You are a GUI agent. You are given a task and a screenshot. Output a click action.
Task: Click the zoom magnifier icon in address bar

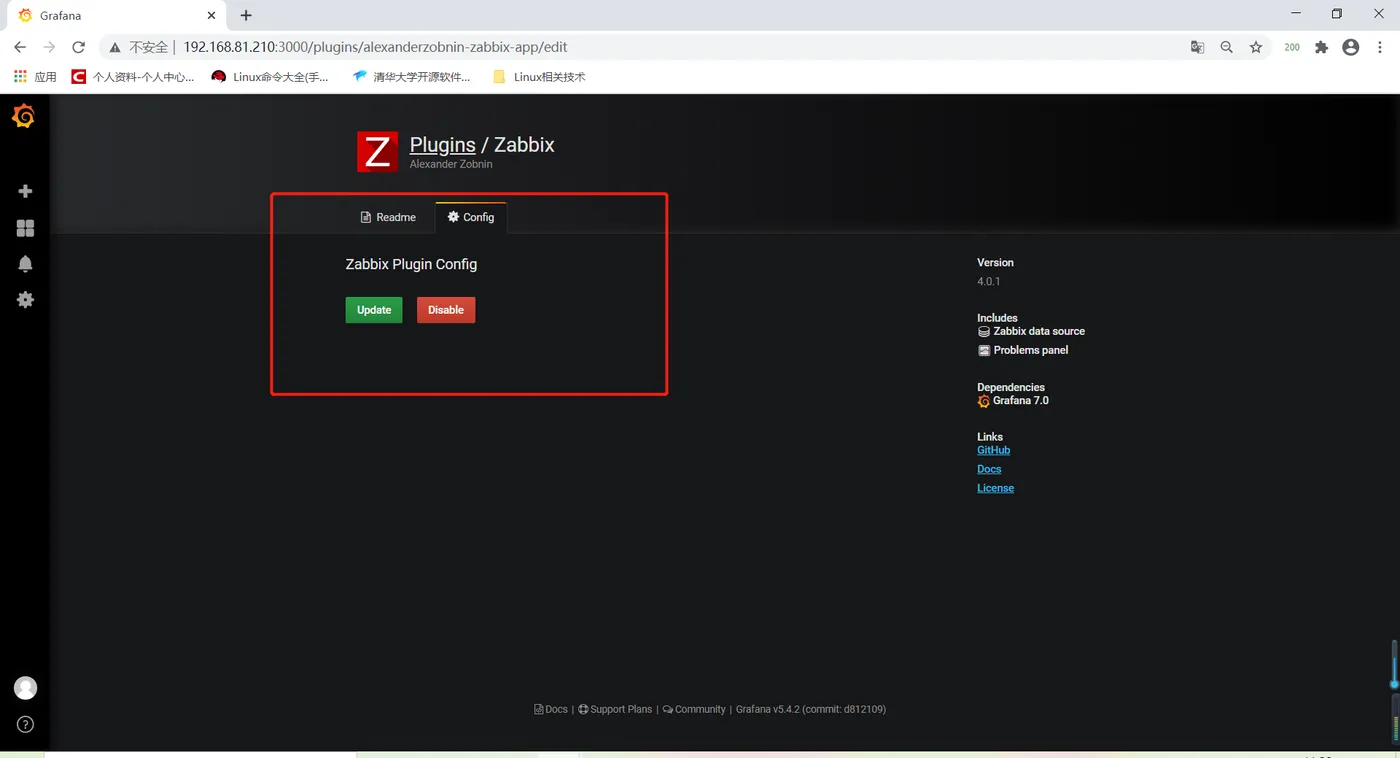tap(1226, 47)
